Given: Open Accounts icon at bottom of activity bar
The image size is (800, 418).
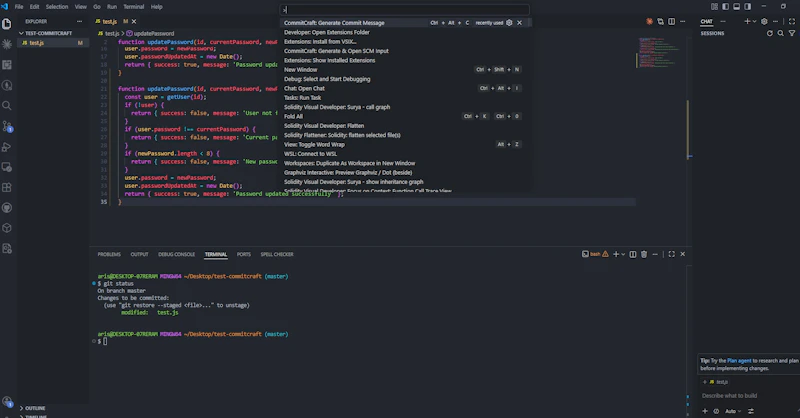Looking at the screenshot, I should click(x=7, y=402).
